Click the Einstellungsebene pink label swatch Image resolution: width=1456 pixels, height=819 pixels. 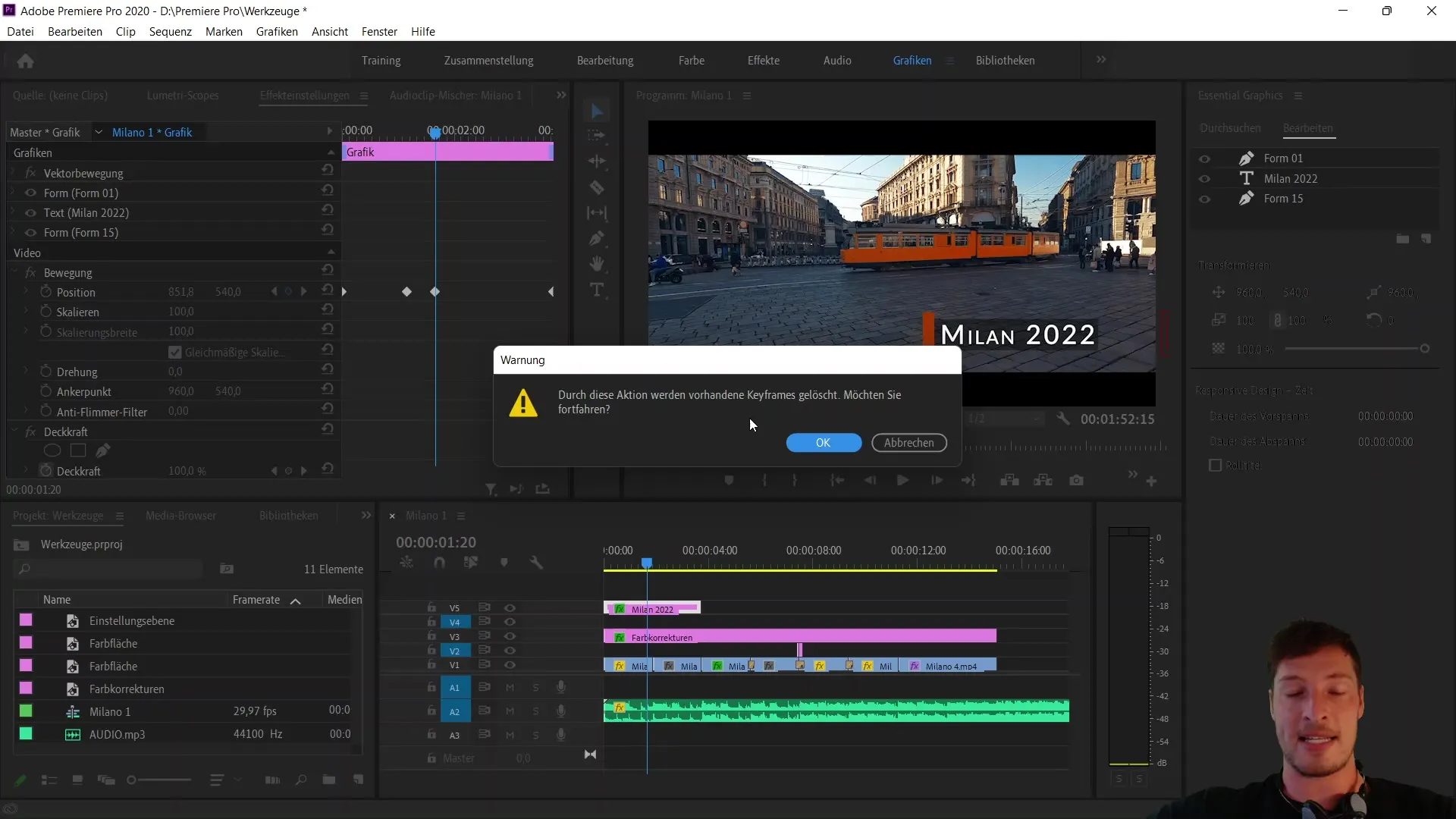[26, 620]
